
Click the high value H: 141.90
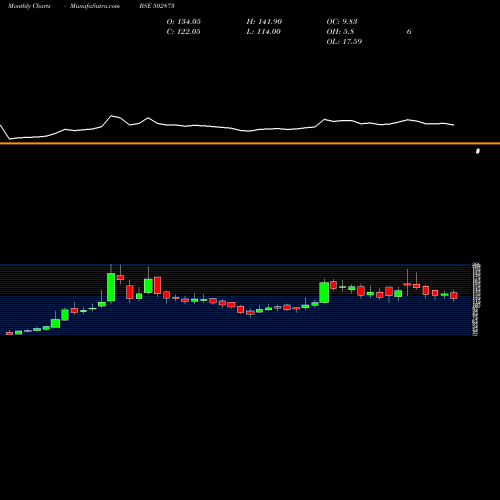pos(264,22)
